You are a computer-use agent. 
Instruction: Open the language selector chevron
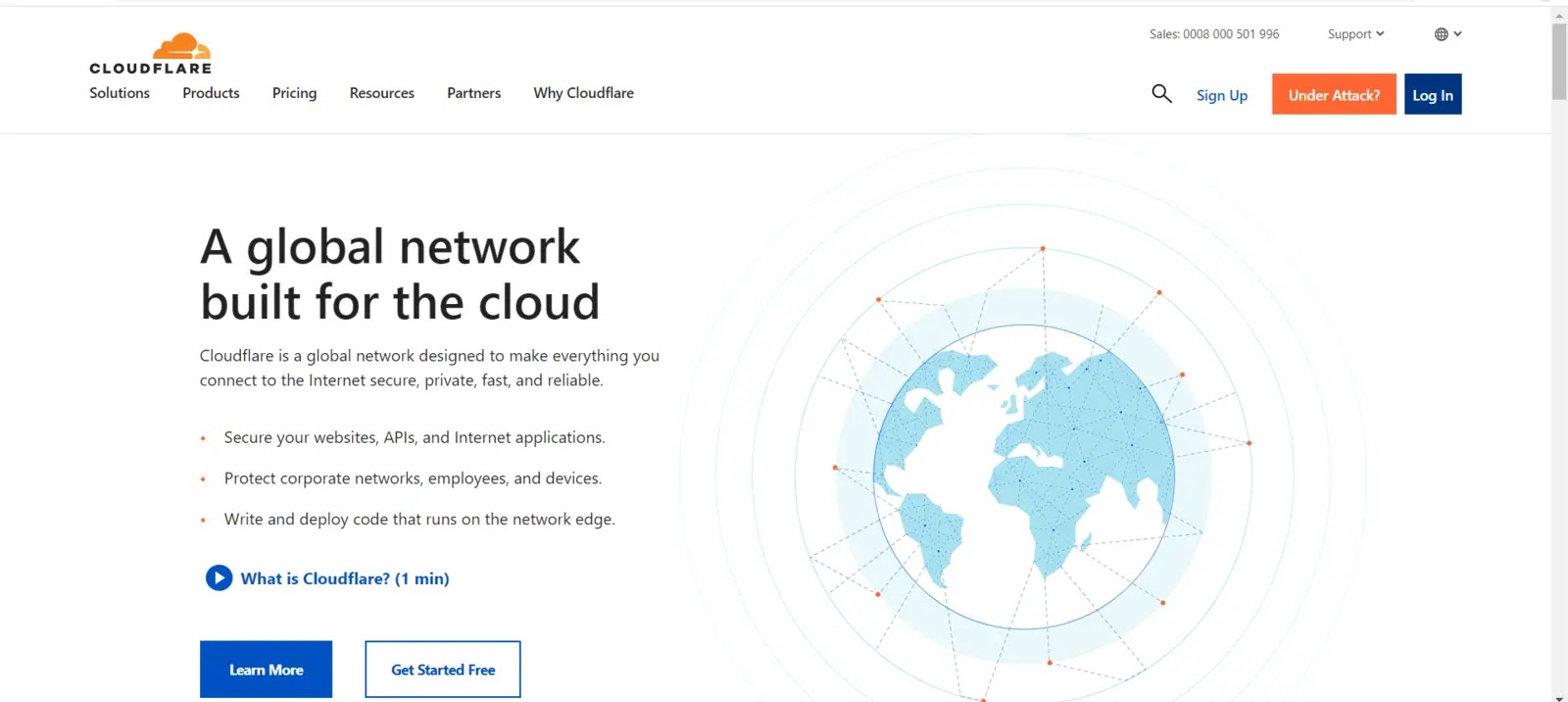1458,34
